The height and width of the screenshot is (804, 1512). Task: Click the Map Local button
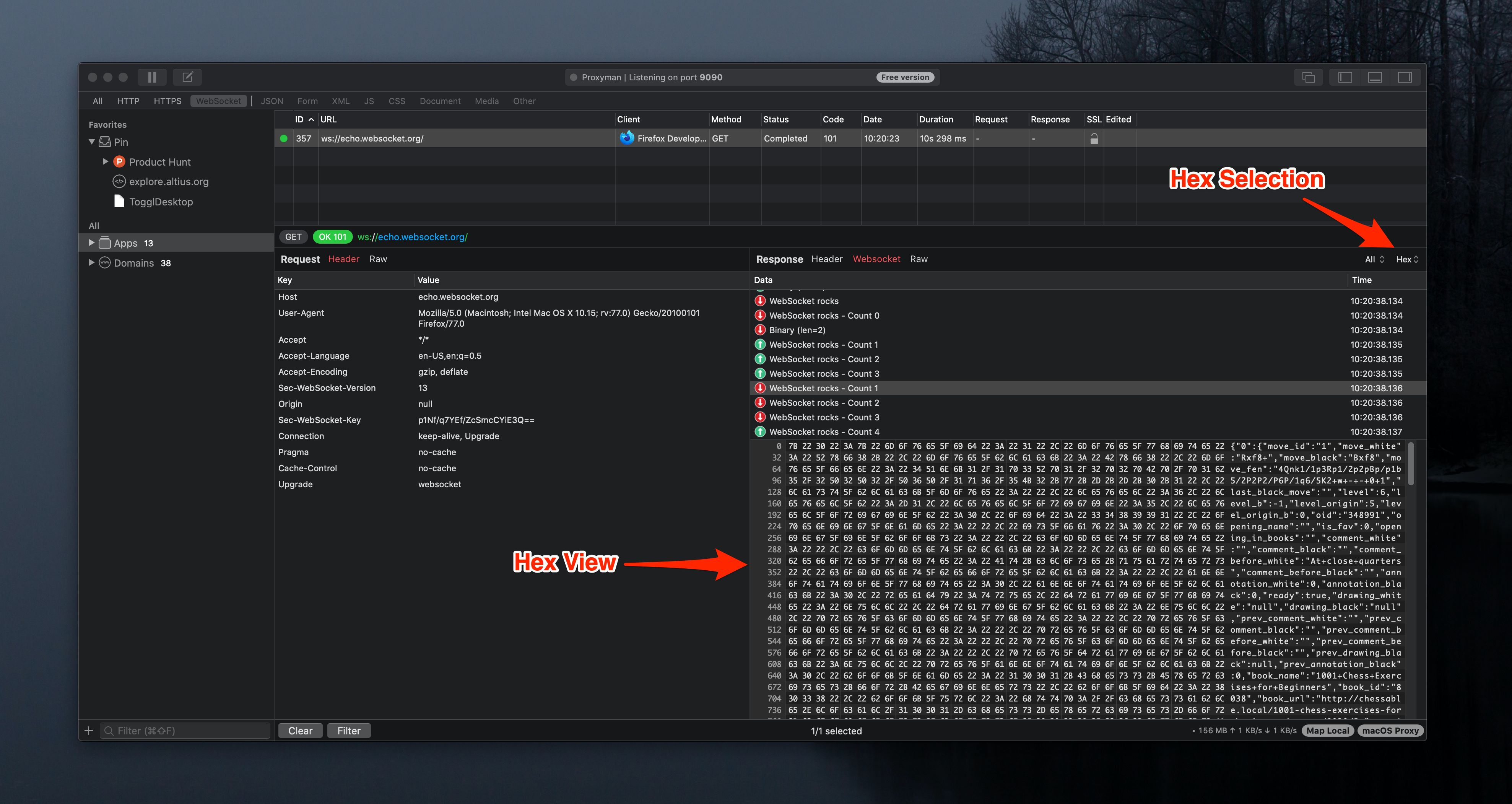[x=1328, y=731]
